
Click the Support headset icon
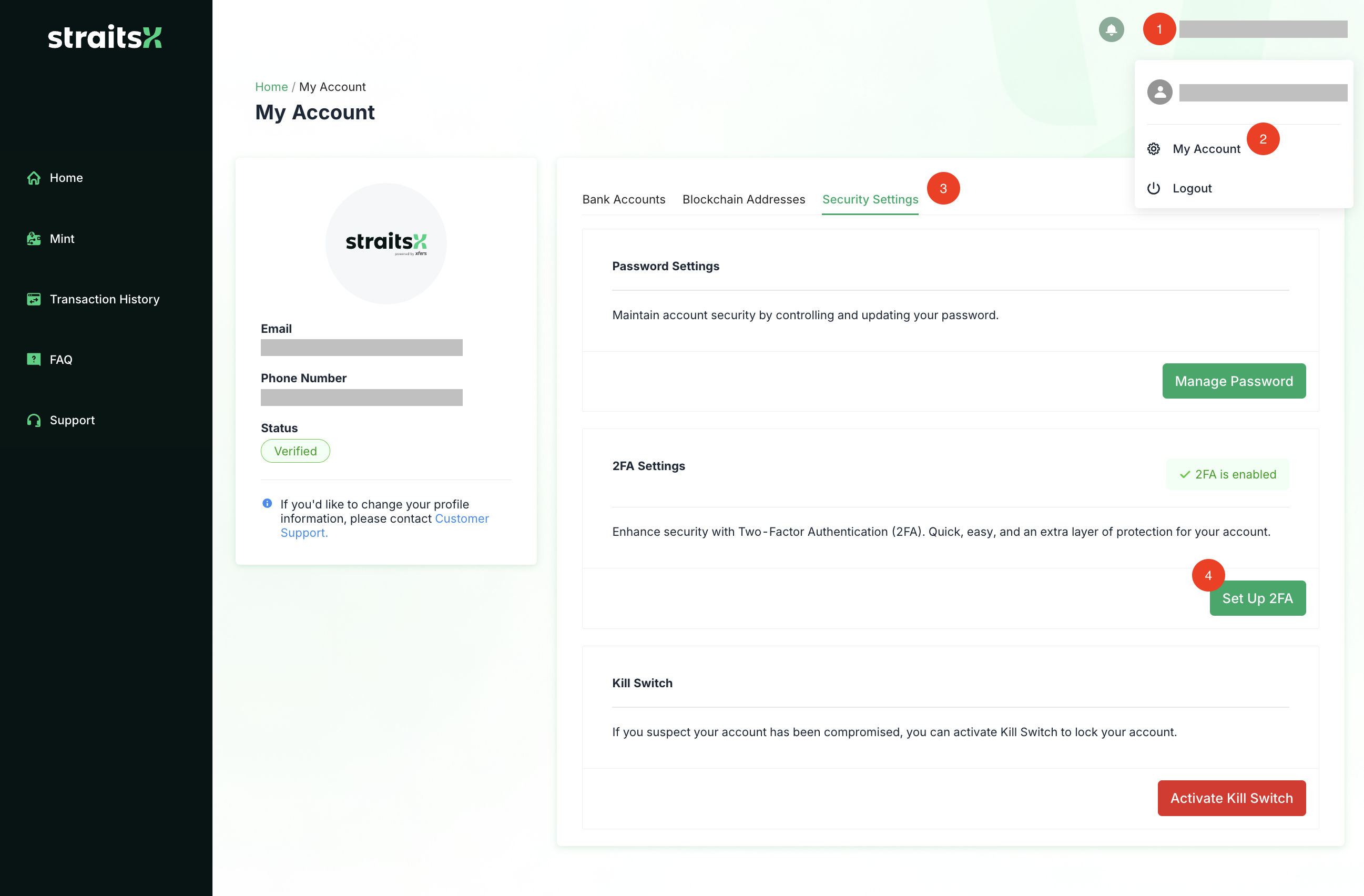[34, 420]
